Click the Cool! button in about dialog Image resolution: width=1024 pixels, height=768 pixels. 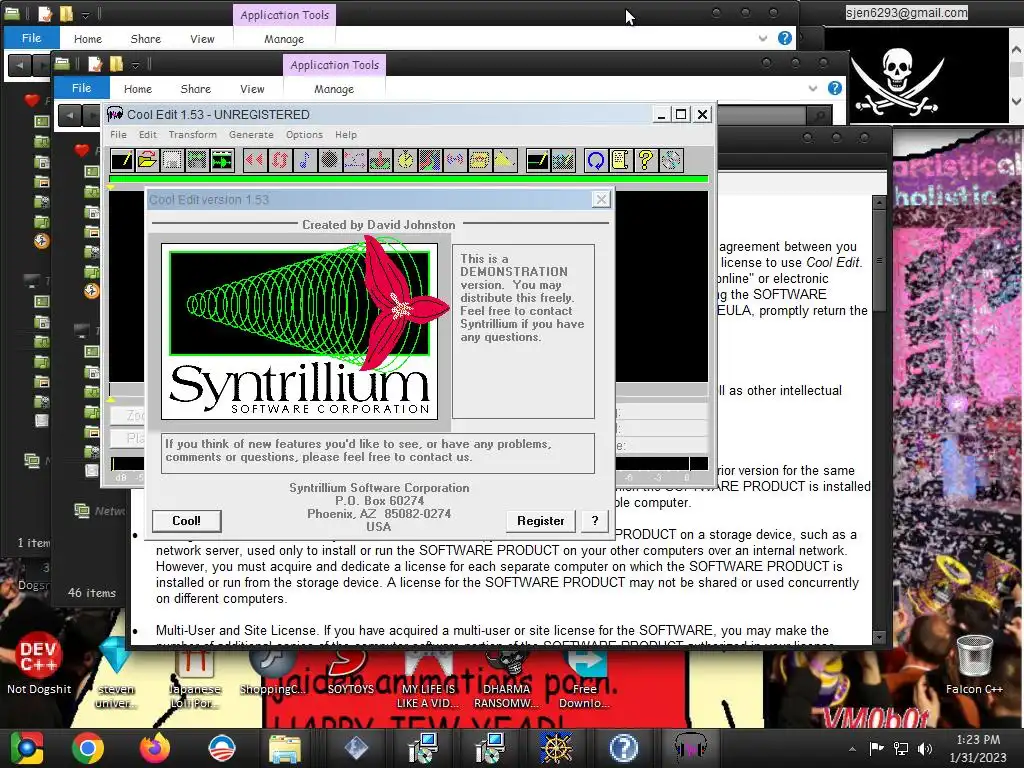pyautogui.click(x=186, y=520)
